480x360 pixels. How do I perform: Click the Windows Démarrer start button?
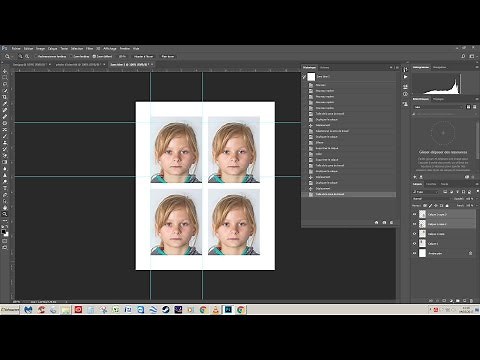point(10,310)
